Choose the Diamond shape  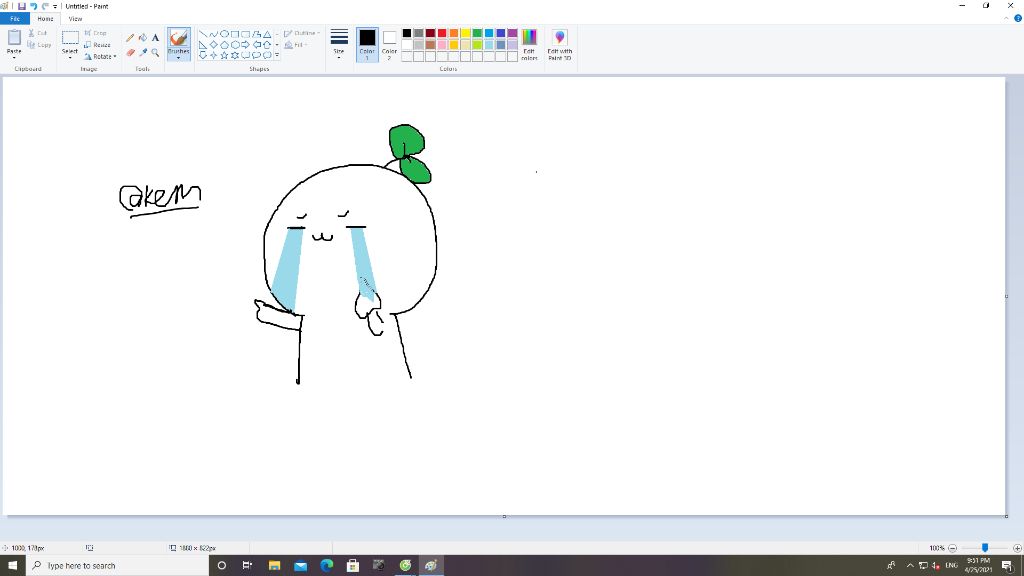click(214, 45)
